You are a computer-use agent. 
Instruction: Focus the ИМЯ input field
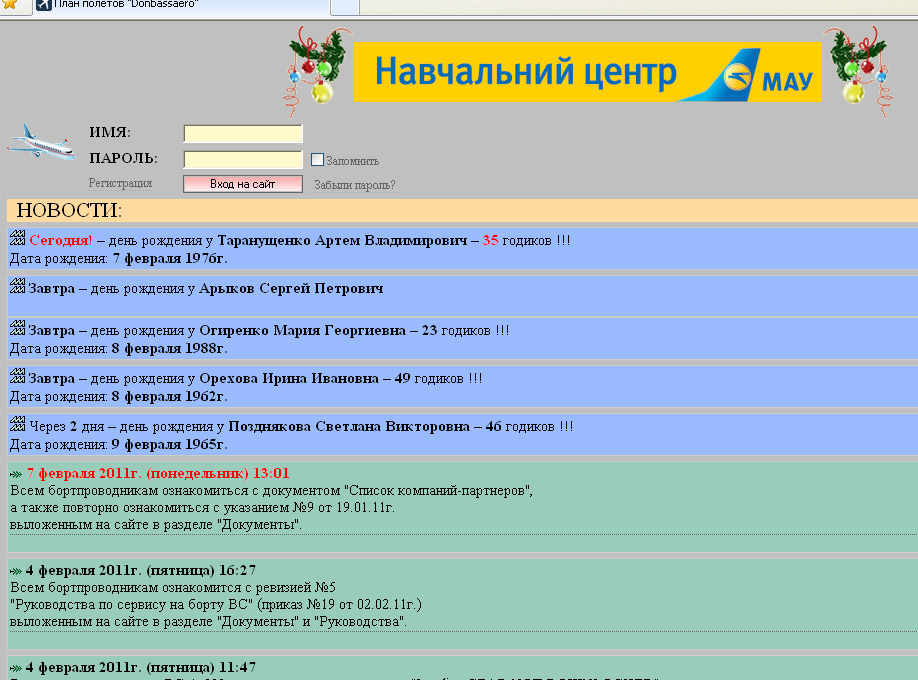tap(243, 134)
